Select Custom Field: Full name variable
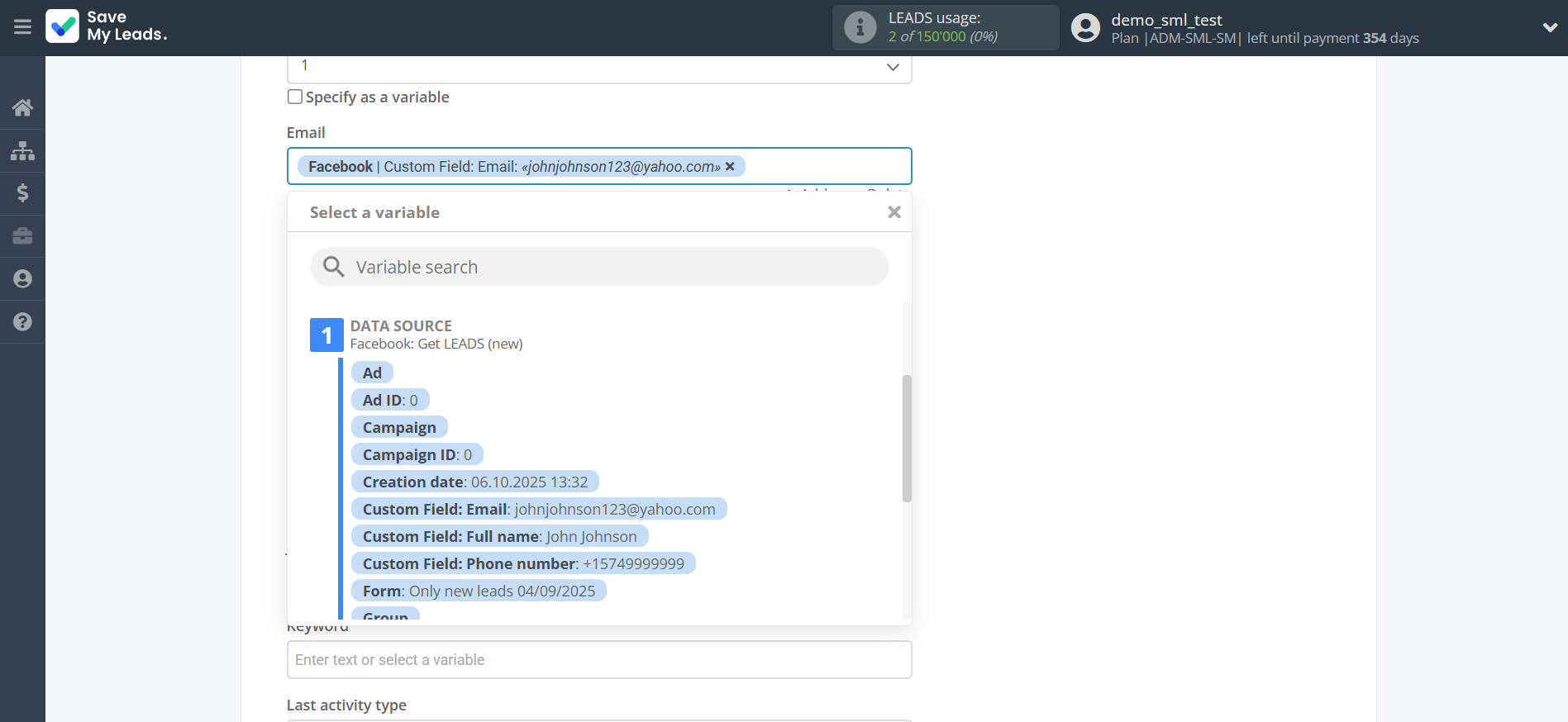The image size is (1568, 722). (499, 537)
